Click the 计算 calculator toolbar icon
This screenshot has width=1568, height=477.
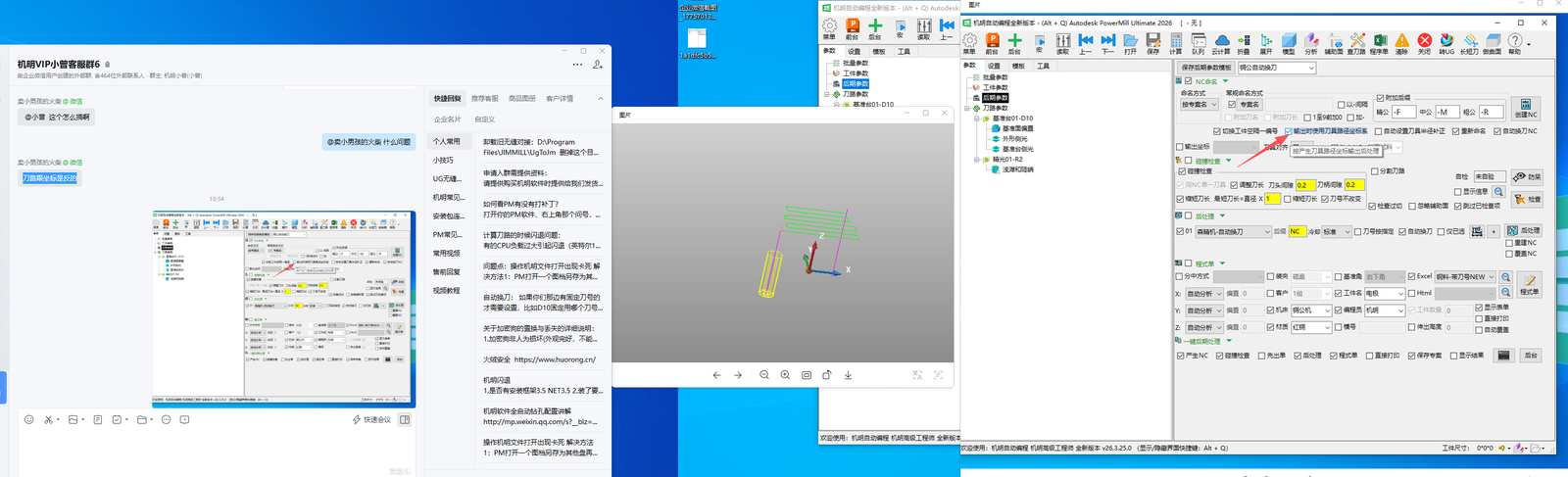tap(1175, 42)
